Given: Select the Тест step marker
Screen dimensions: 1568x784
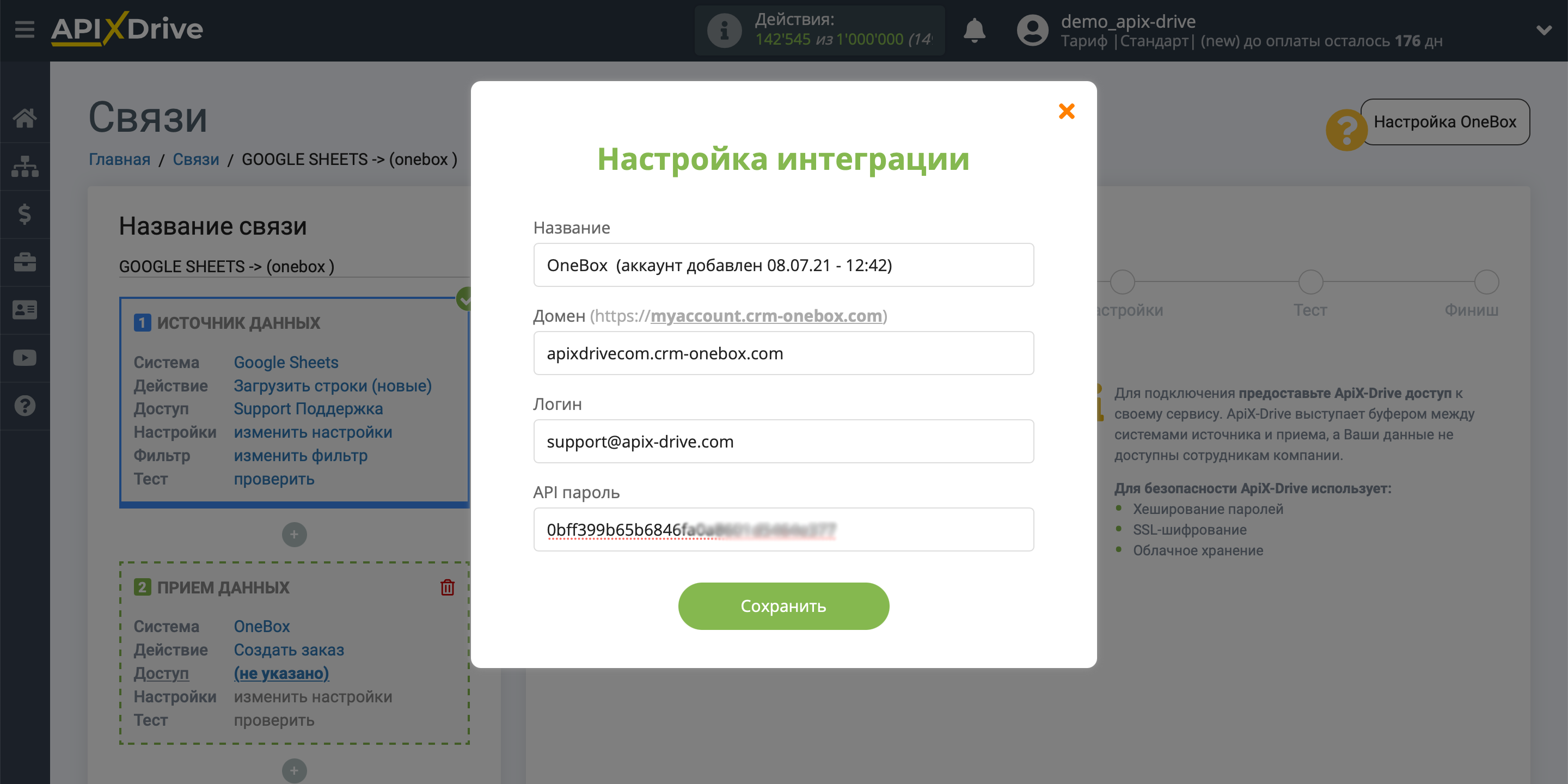Looking at the screenshot, I should [1310, 282].
